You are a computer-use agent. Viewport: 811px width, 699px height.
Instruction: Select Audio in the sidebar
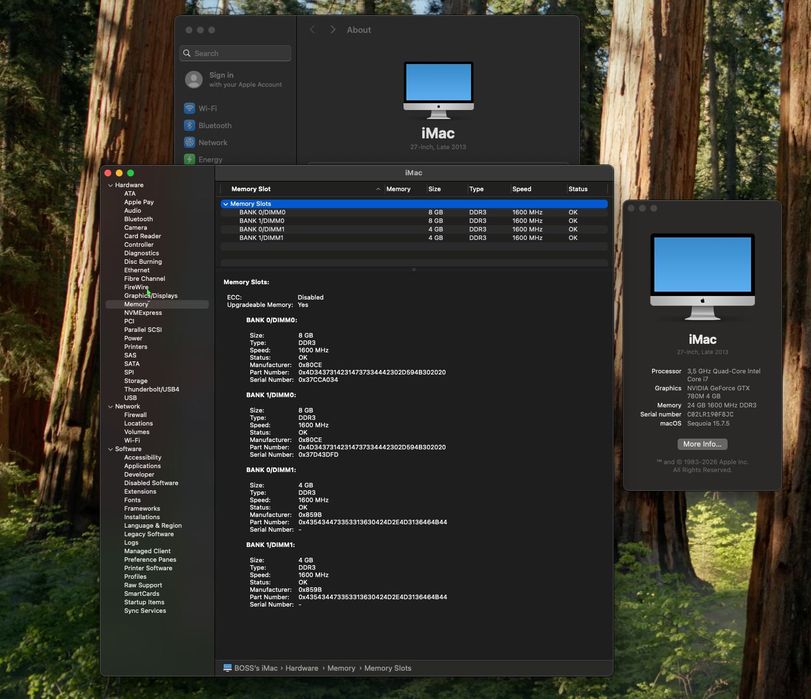pos(132,211)
